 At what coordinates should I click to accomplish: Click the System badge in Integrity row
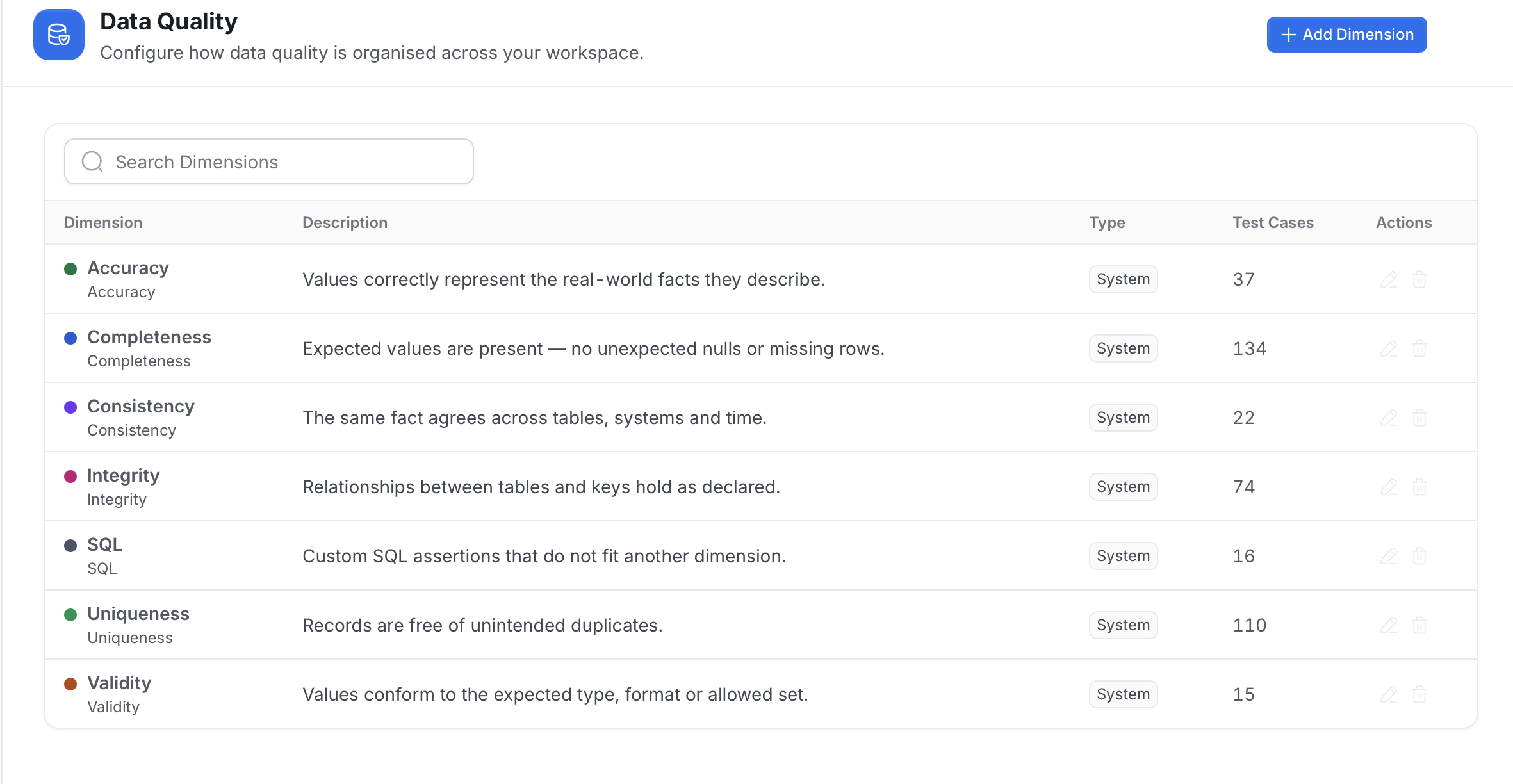point(1123,487)
